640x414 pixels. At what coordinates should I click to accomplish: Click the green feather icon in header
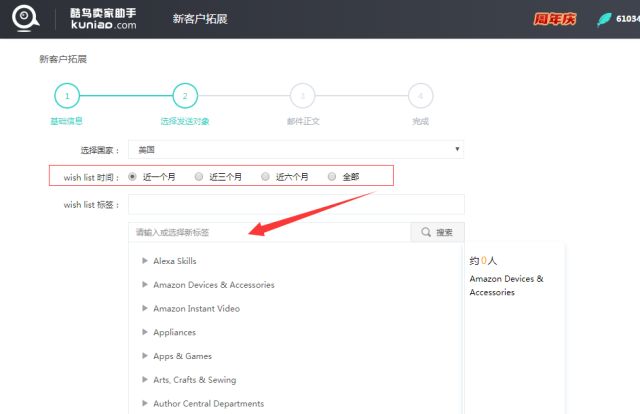pyautogui.click(x=604, y=19)
